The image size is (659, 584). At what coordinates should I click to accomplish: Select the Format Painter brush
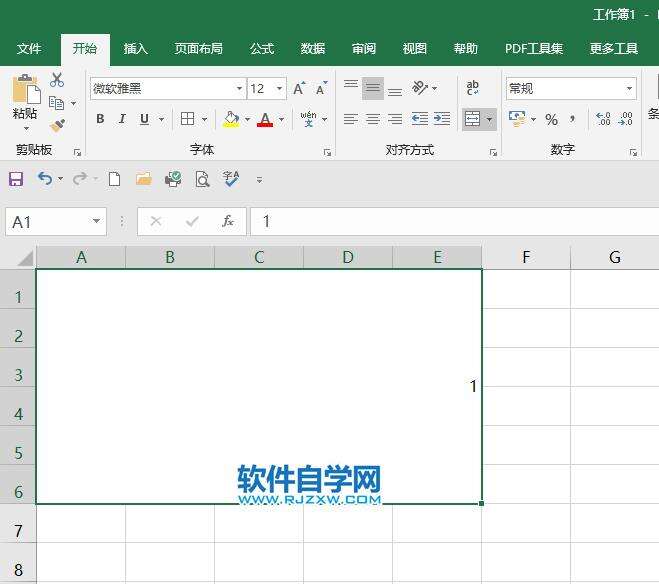point(57,125)
